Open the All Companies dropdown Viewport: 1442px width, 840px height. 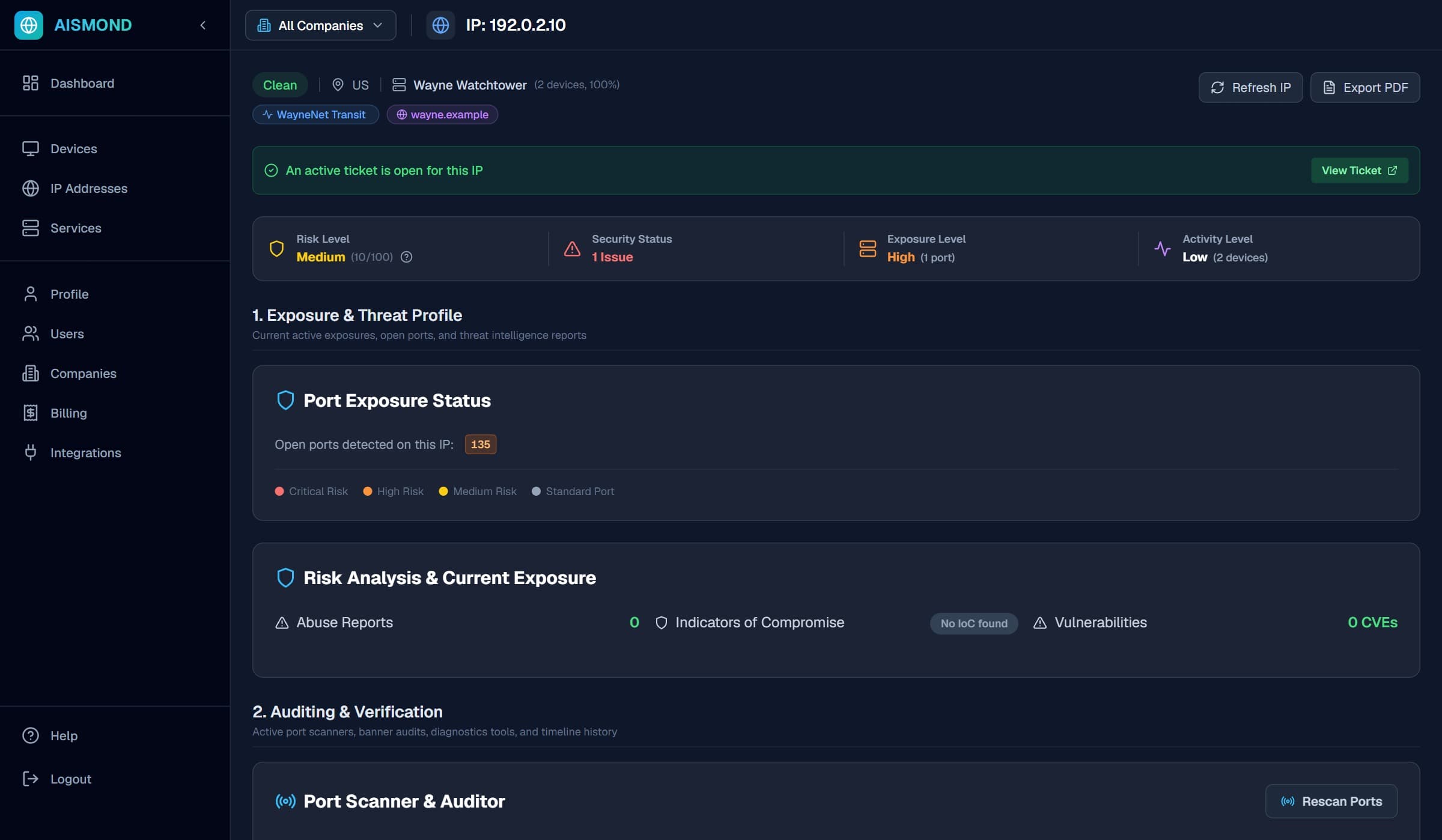click(320, 25)
